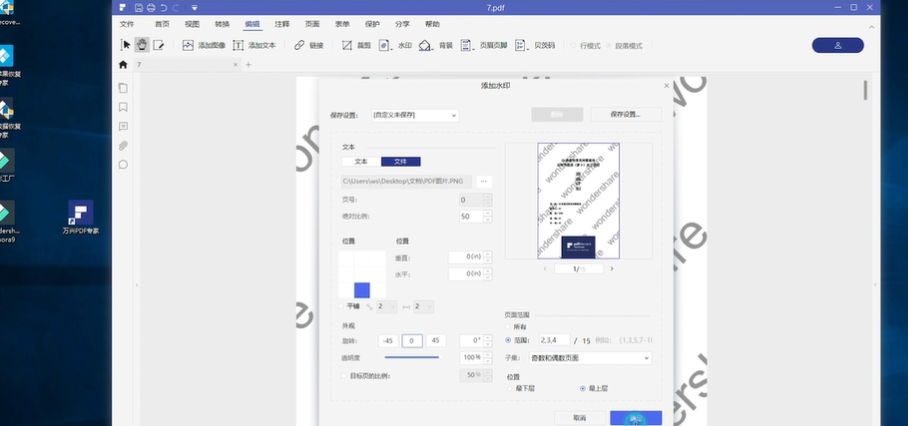Click the 绝对比例 value field
Screen dimensions: 908x426
tap(471, 216)
